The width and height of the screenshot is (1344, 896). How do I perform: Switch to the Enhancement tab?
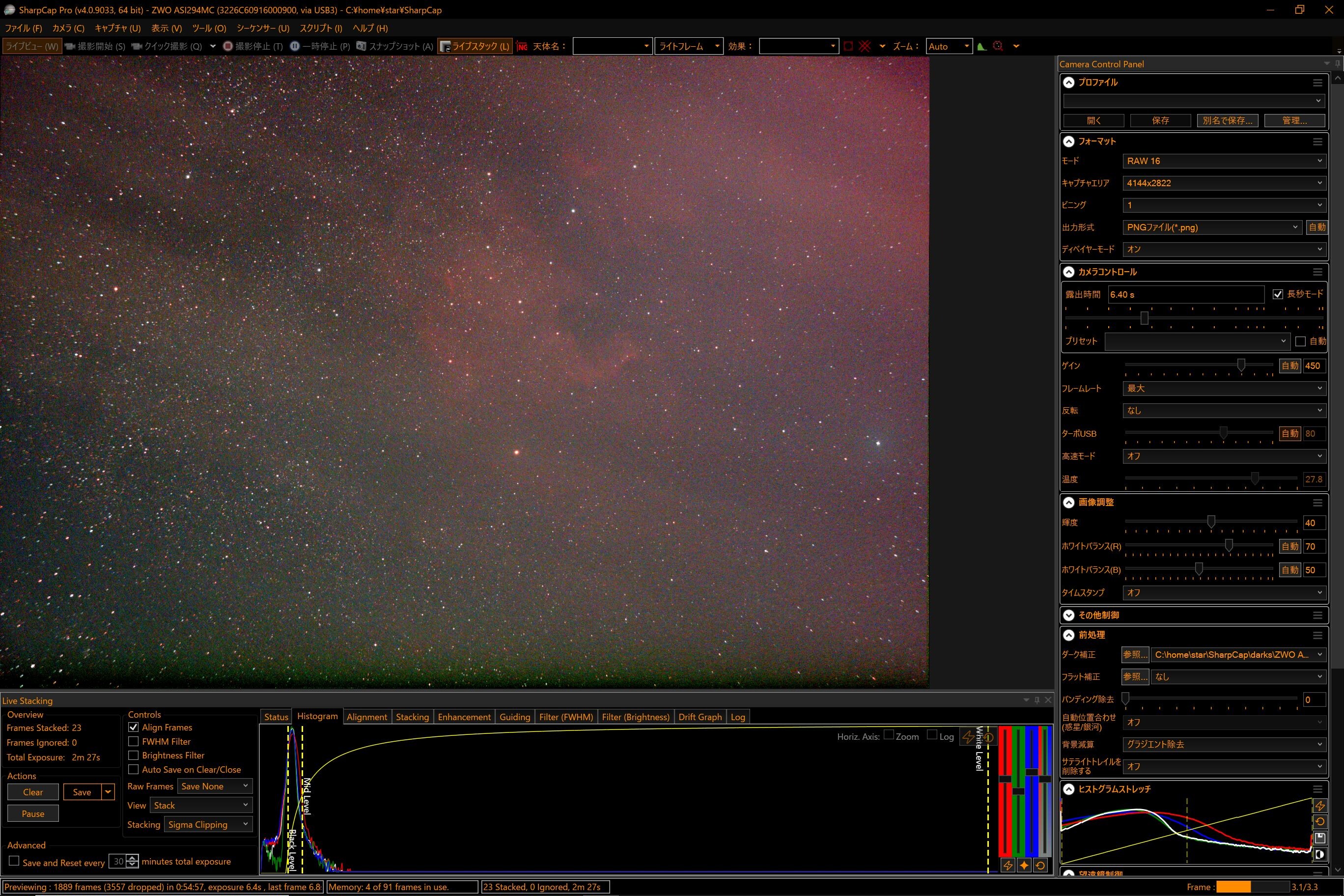[464, 717]
